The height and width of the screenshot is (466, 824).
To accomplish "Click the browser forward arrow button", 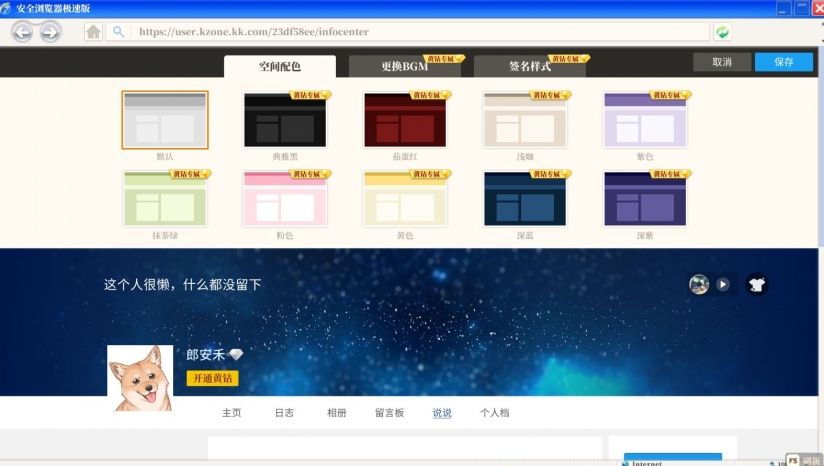I will coord(49,32).
